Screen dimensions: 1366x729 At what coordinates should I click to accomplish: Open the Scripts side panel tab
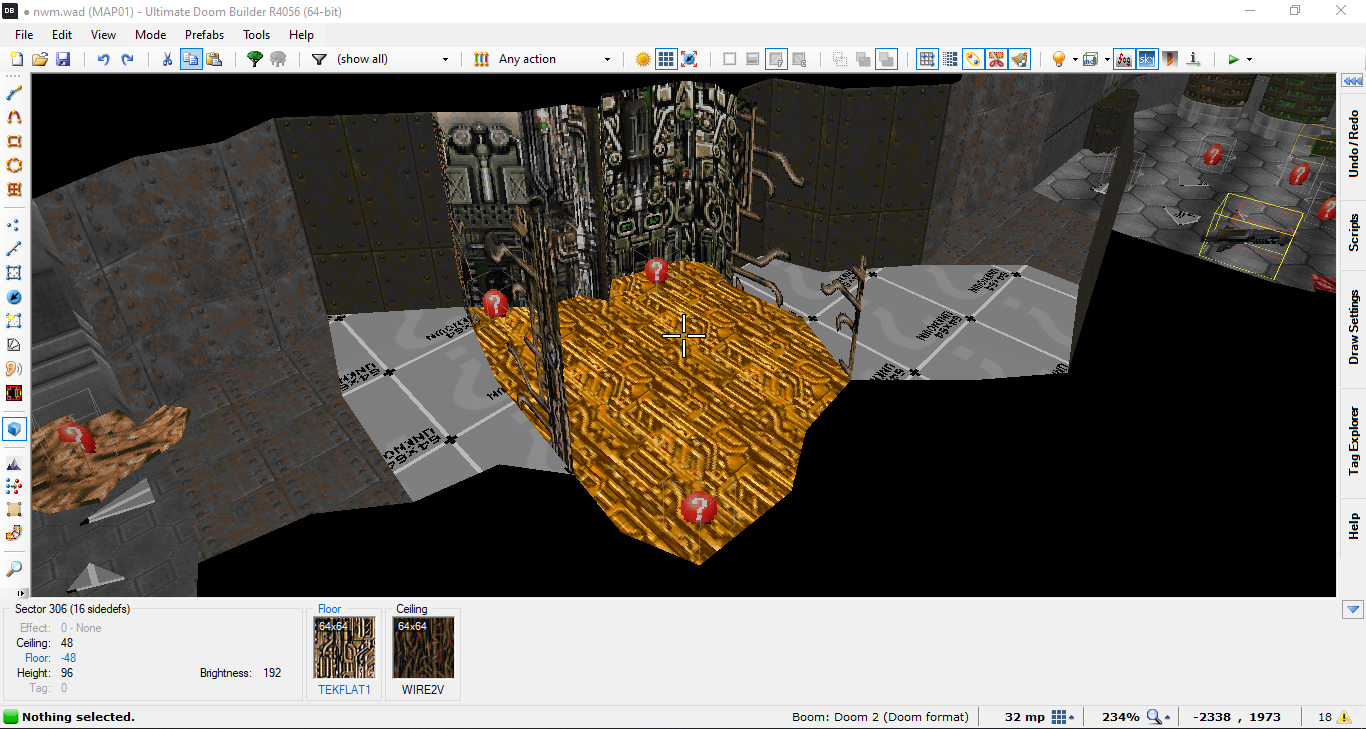coord(1353,232)
